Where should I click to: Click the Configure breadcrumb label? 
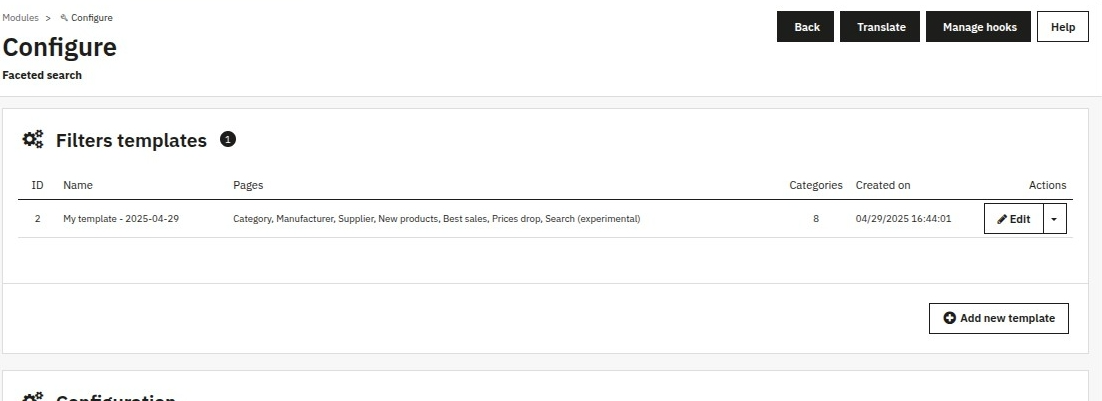tap(91, 18)
